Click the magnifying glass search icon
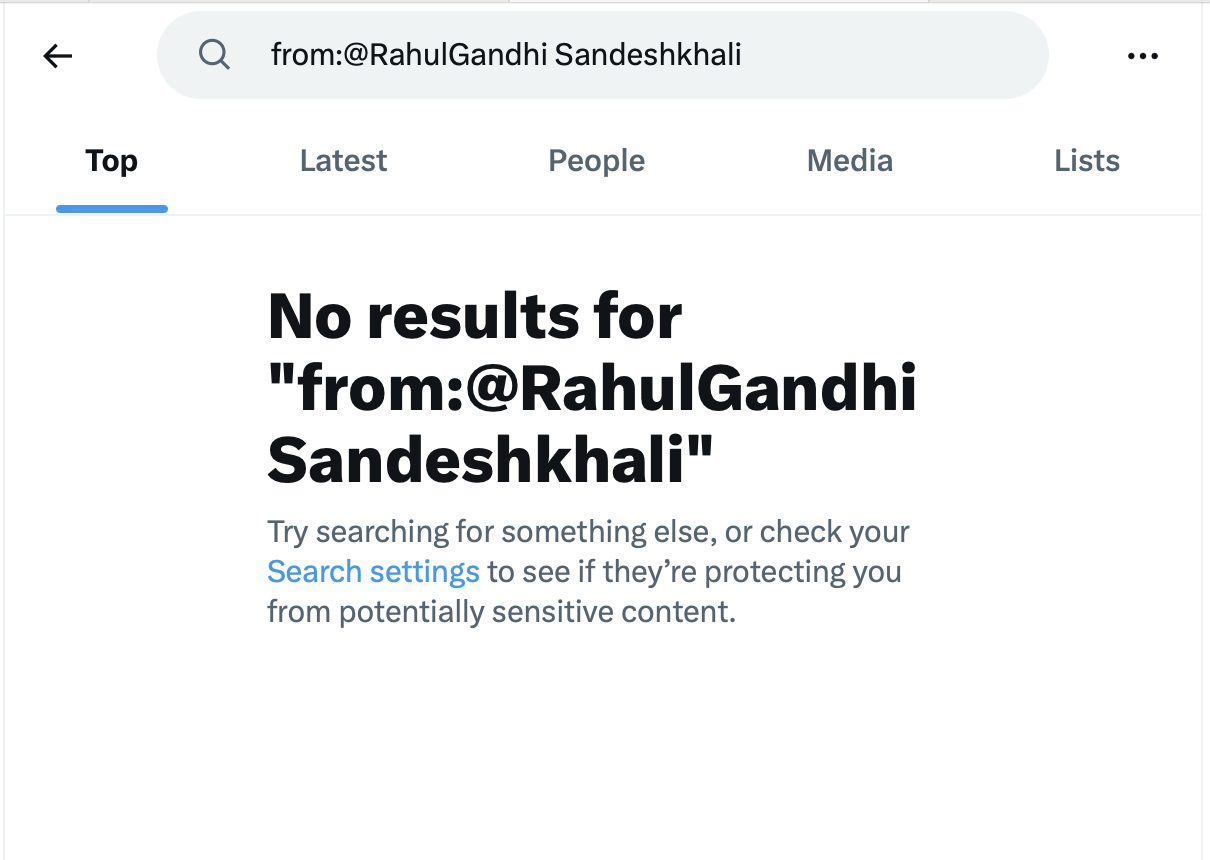 point(214,54)
